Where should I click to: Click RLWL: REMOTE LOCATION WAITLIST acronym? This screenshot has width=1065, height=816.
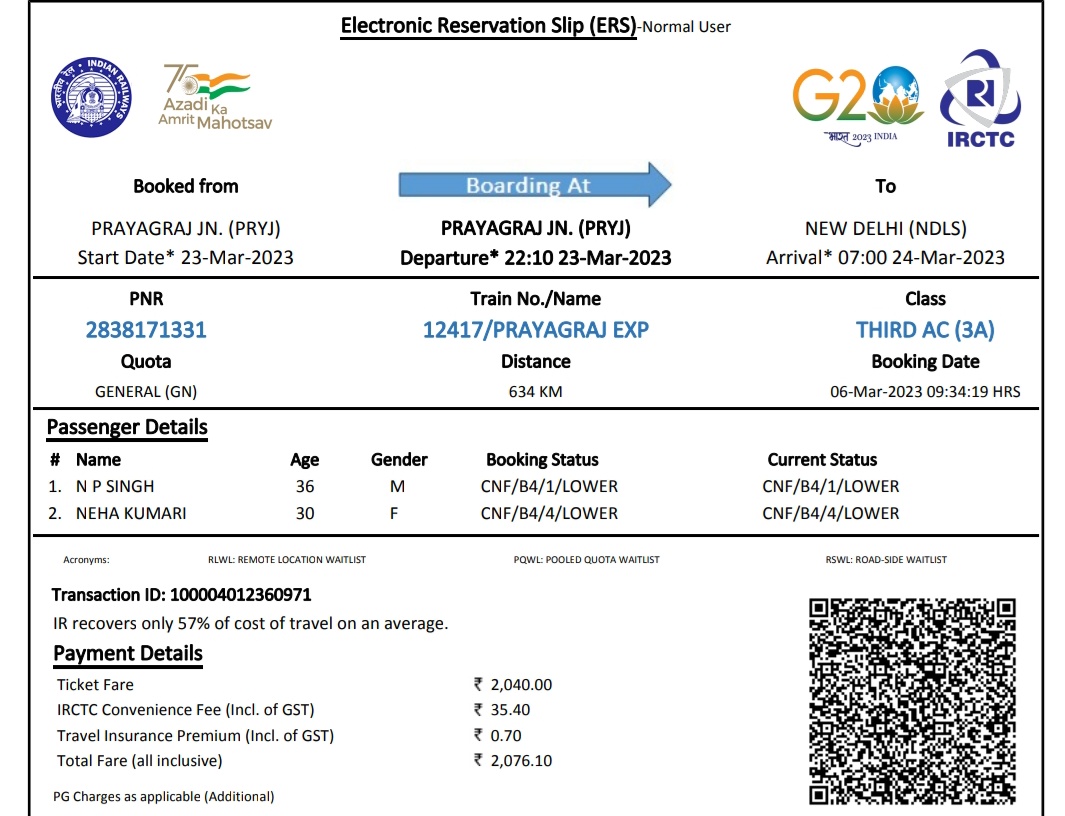pos(287,560)
